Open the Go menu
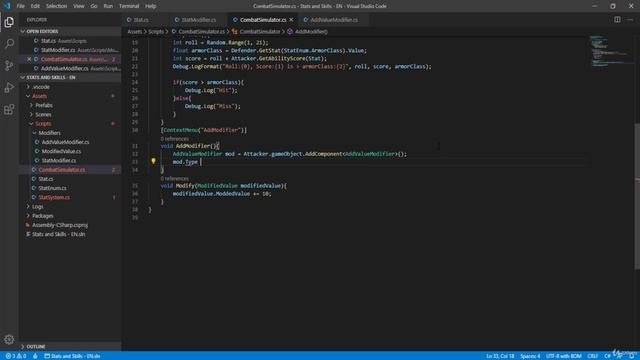640x360 pixels. 94,6
